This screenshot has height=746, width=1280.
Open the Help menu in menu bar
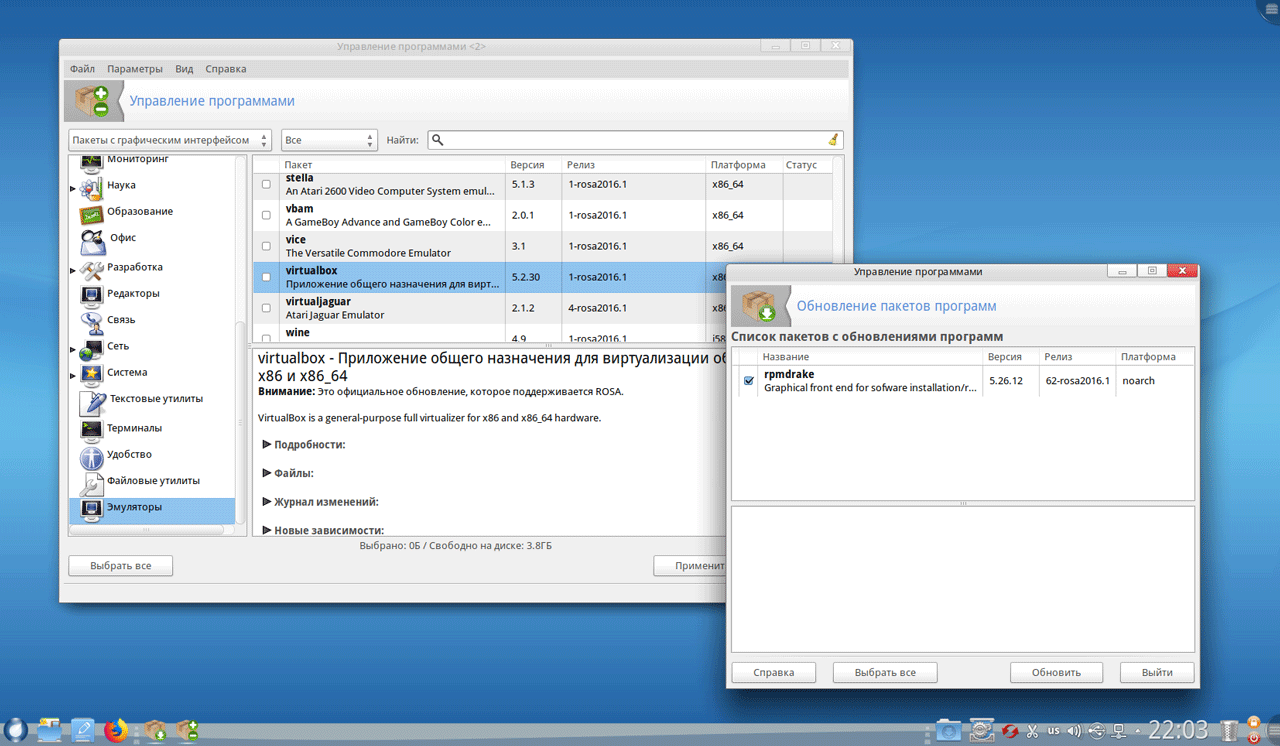225,69
